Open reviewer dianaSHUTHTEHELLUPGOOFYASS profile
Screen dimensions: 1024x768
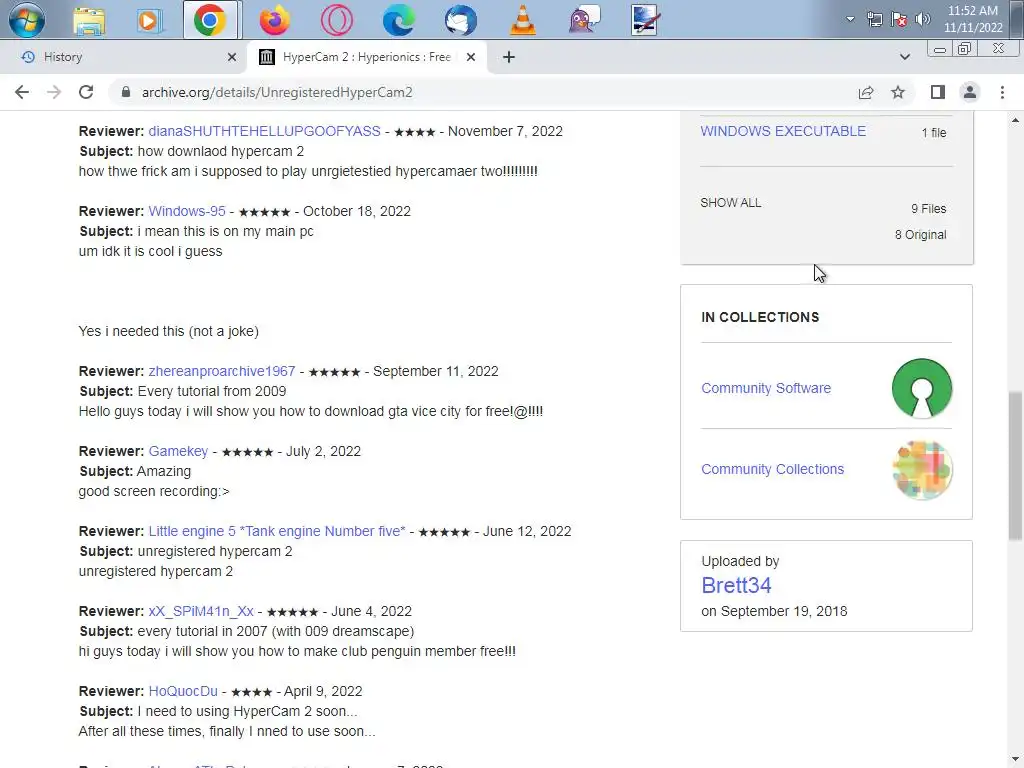[x=264, y=131]
